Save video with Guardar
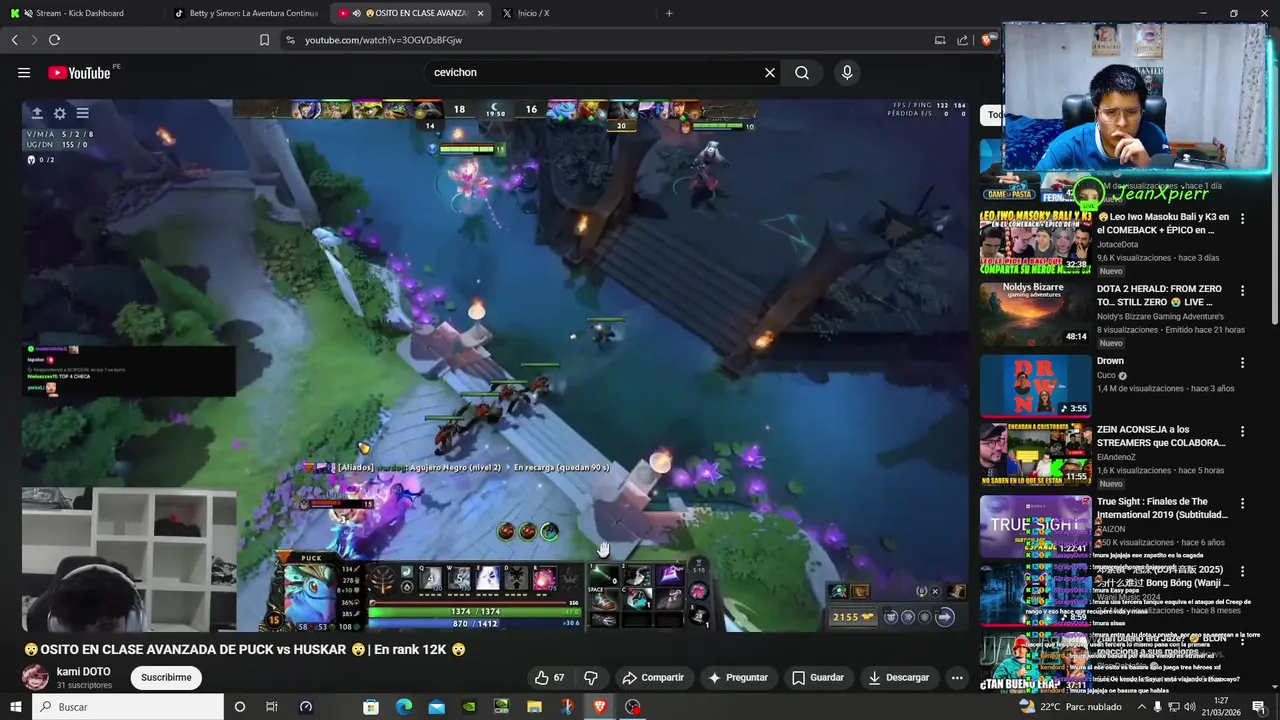 (818, 677)
